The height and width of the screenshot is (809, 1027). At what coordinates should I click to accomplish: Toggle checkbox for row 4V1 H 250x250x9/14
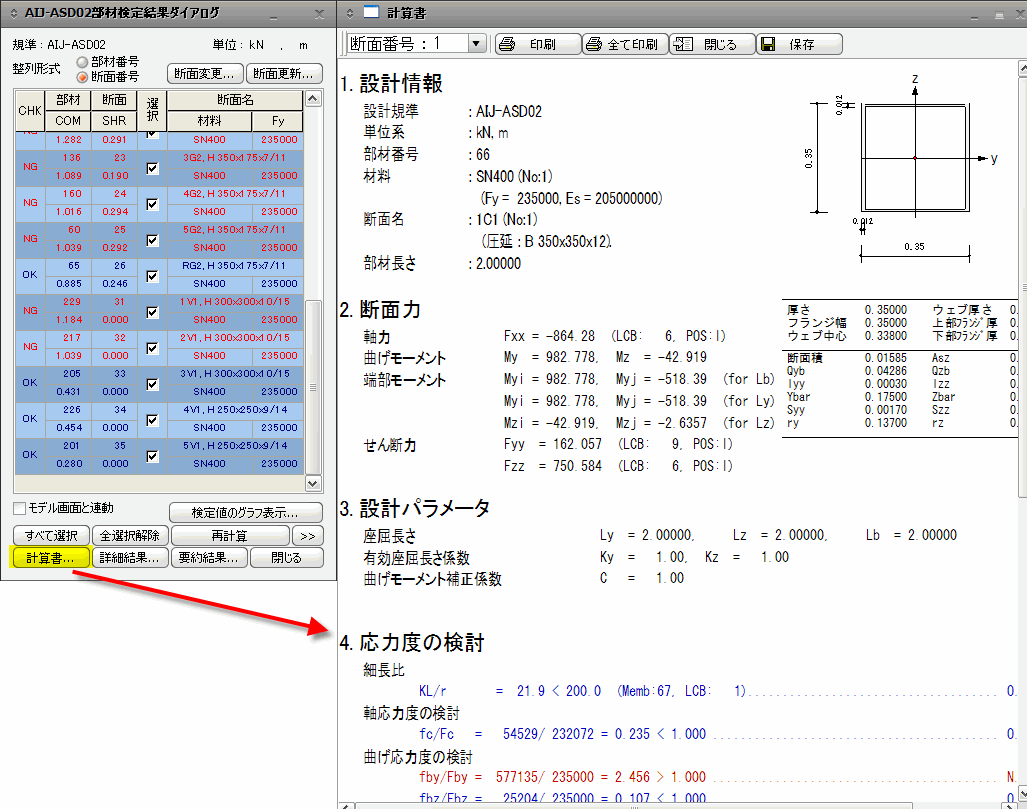pos(152,421)
